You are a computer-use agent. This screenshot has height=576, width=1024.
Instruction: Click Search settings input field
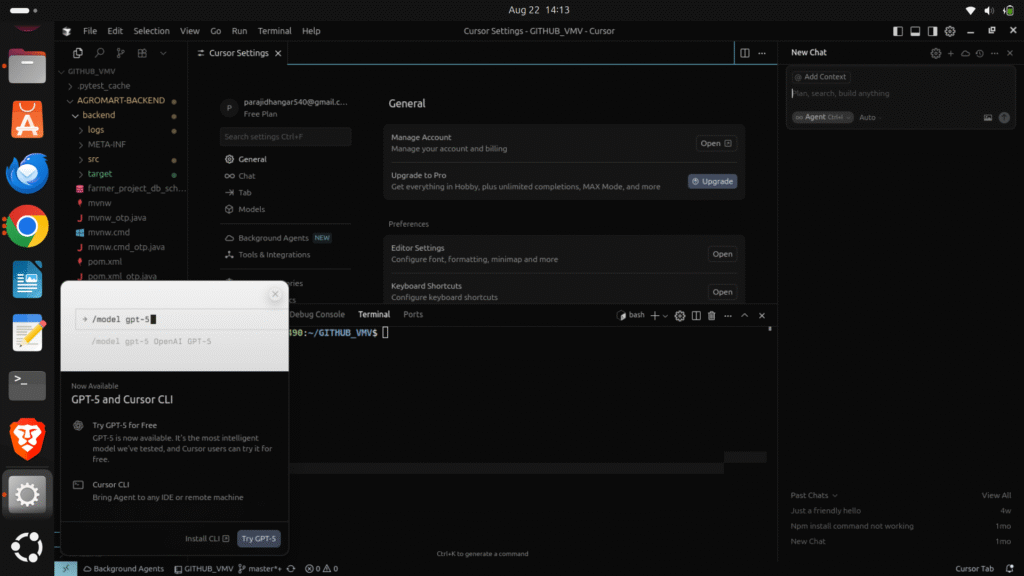[x=285, y=136]
